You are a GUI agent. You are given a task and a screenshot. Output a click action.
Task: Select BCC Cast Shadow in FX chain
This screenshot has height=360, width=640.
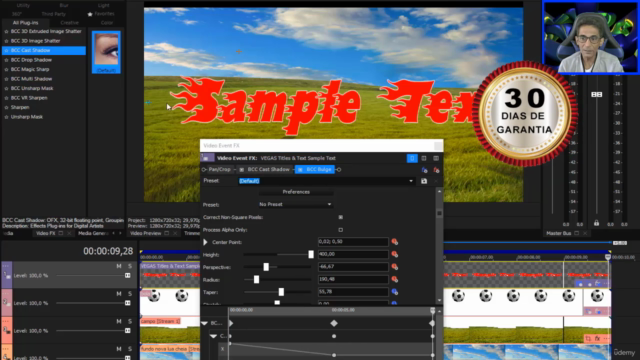pos(269,169)
